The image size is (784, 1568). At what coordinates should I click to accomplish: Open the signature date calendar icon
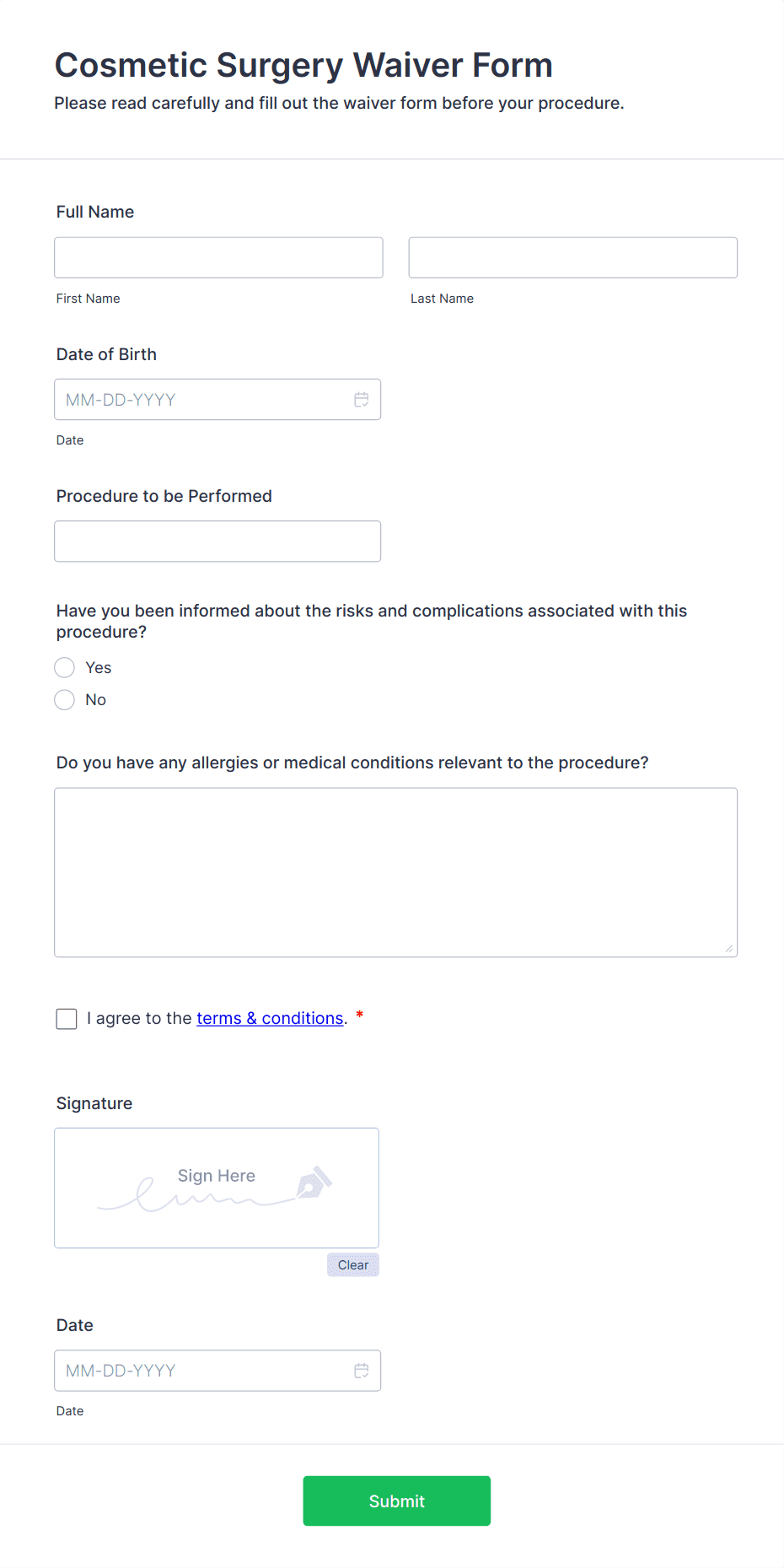coord(362,1371)
